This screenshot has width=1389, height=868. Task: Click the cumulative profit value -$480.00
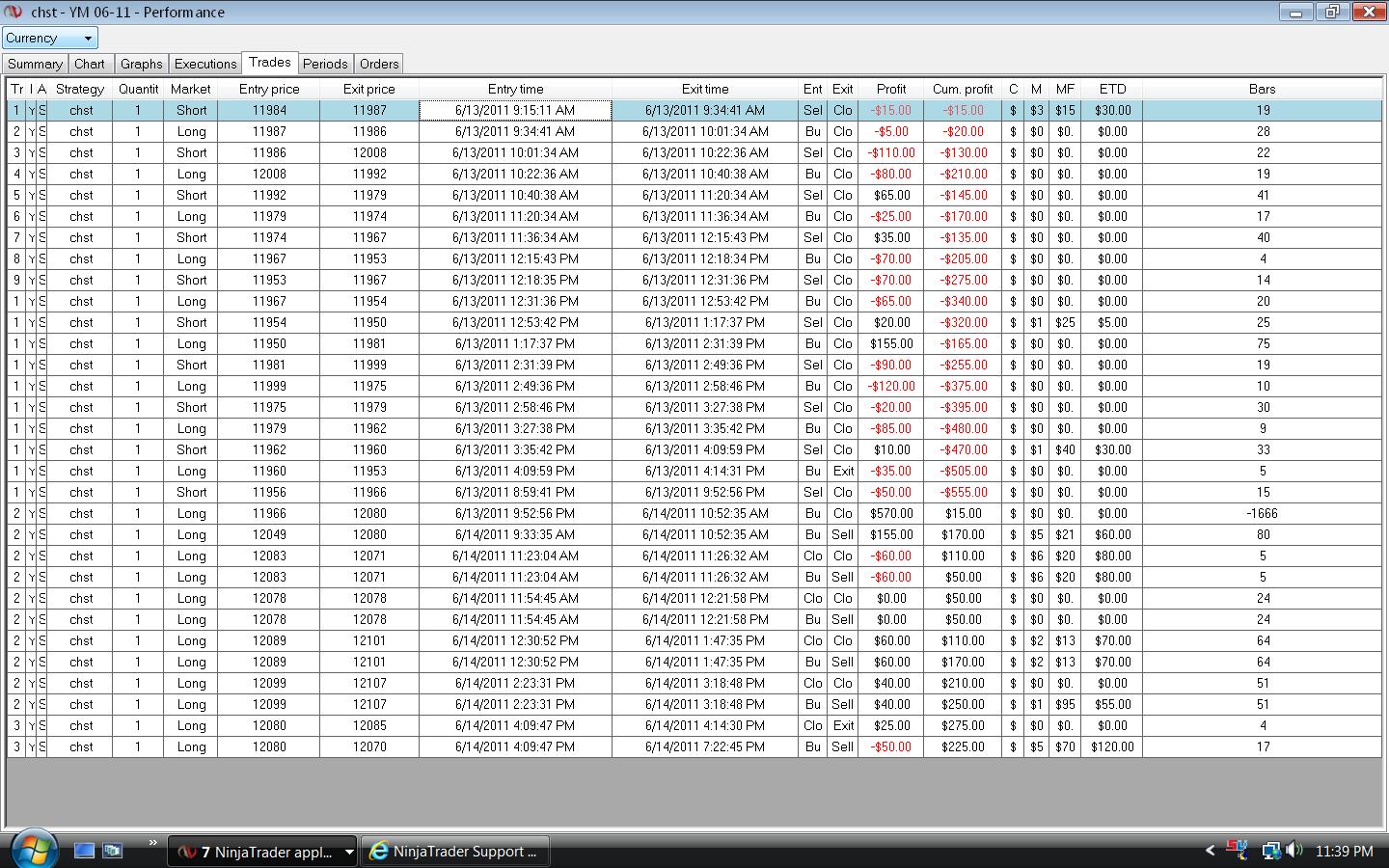963,428
